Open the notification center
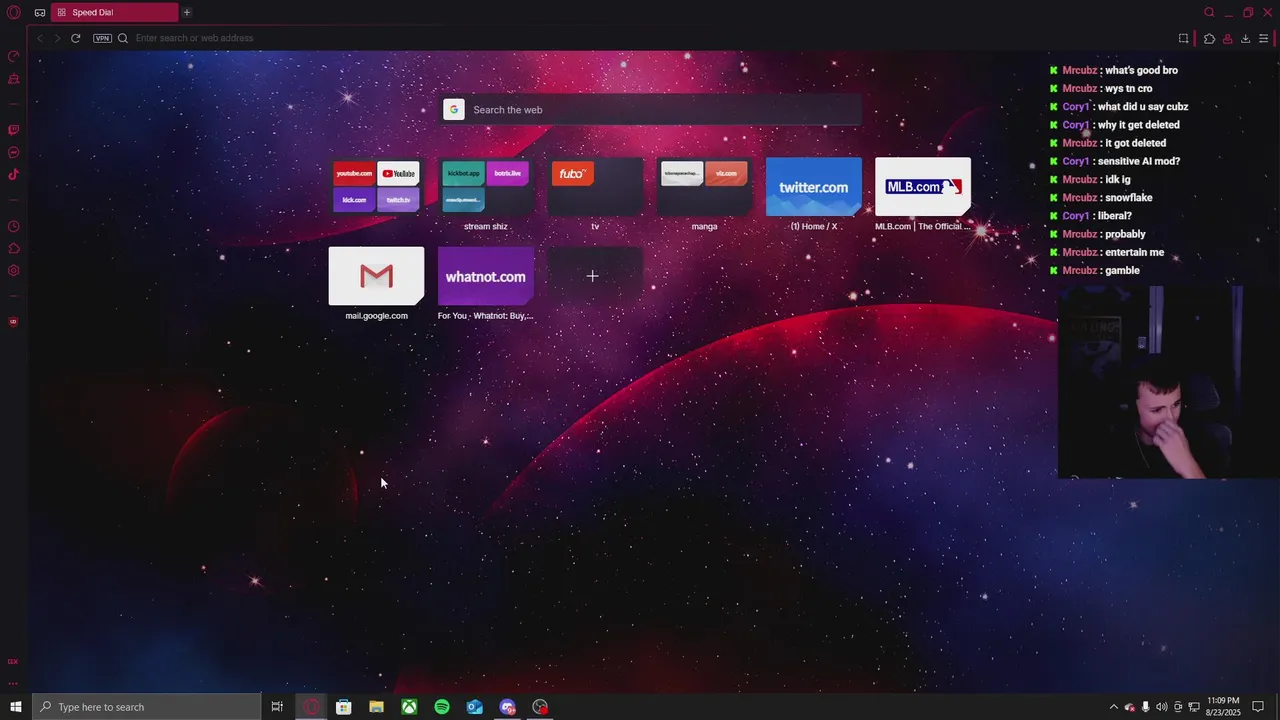The image size is (1280, 720). click(x=1258, y=707)
